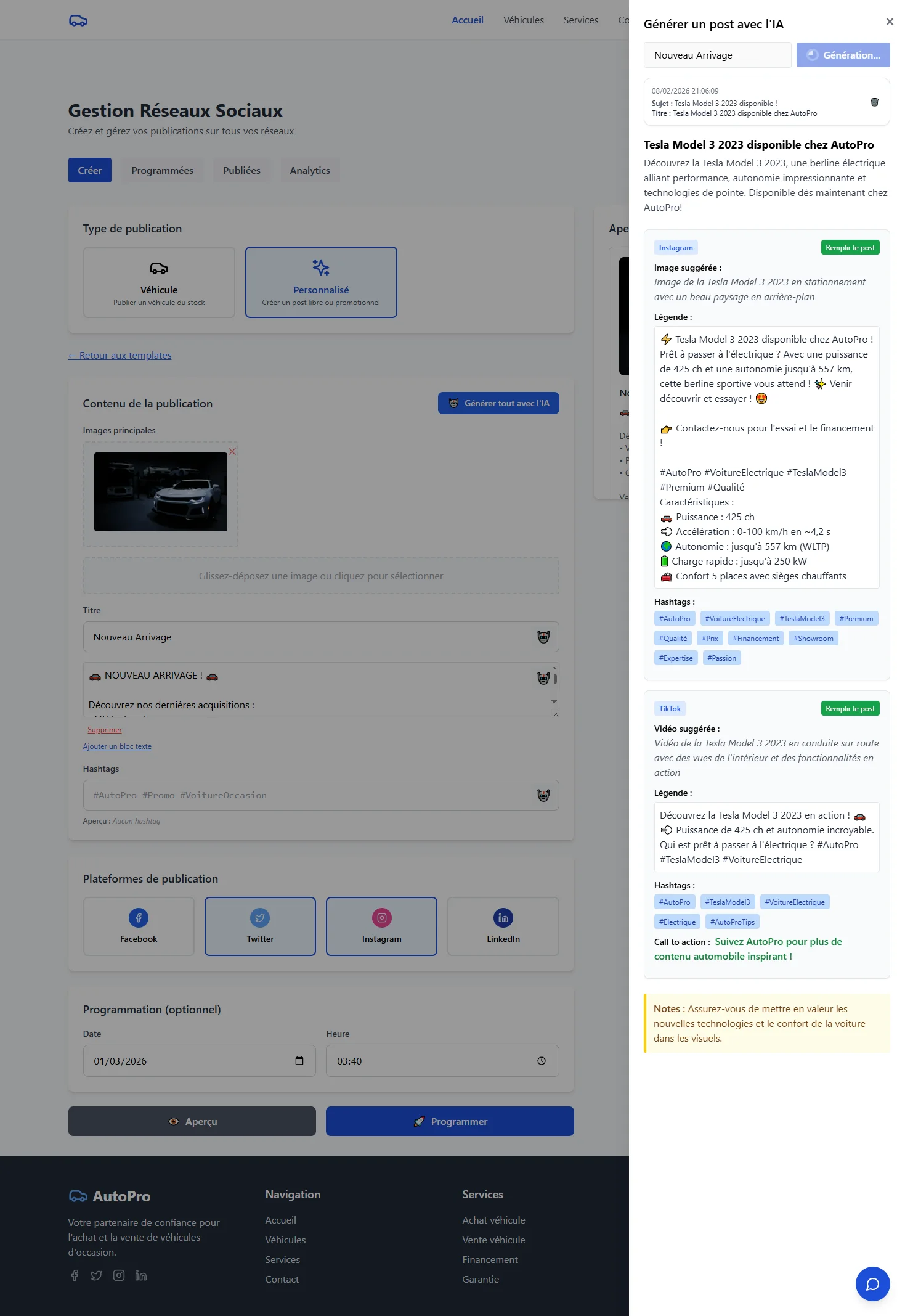Click the AI icon in text block

543,678
